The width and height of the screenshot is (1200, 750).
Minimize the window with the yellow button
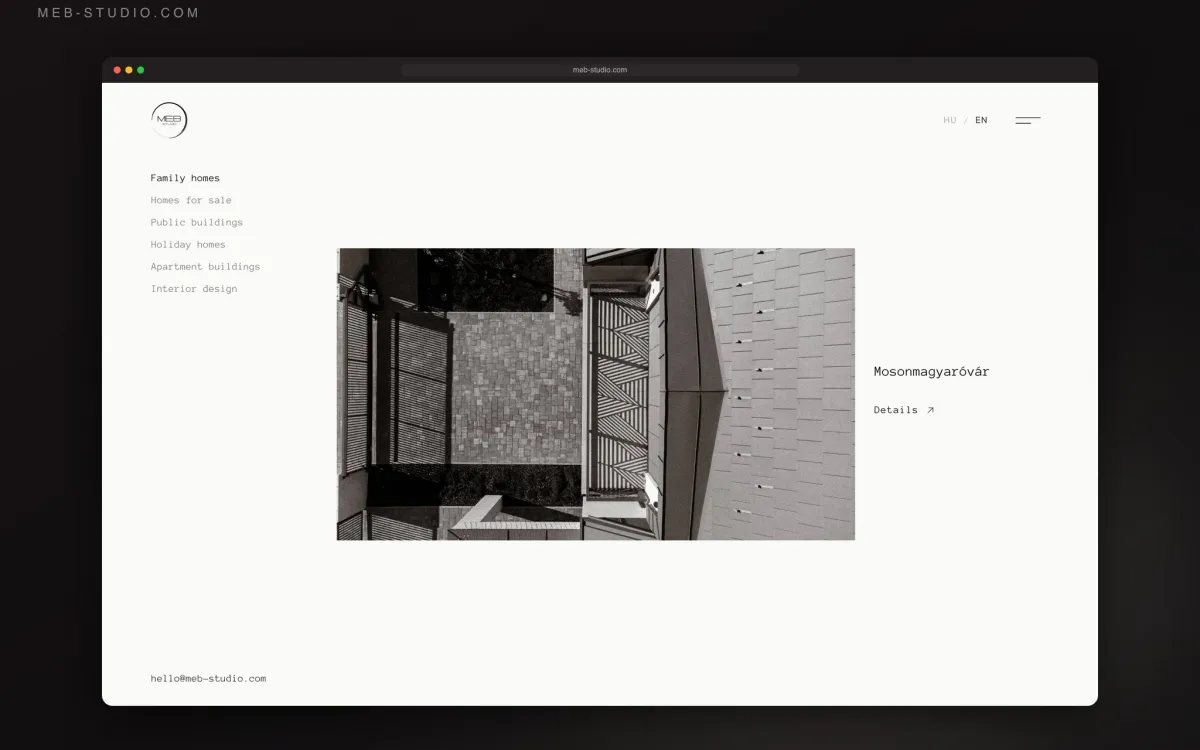129,70
